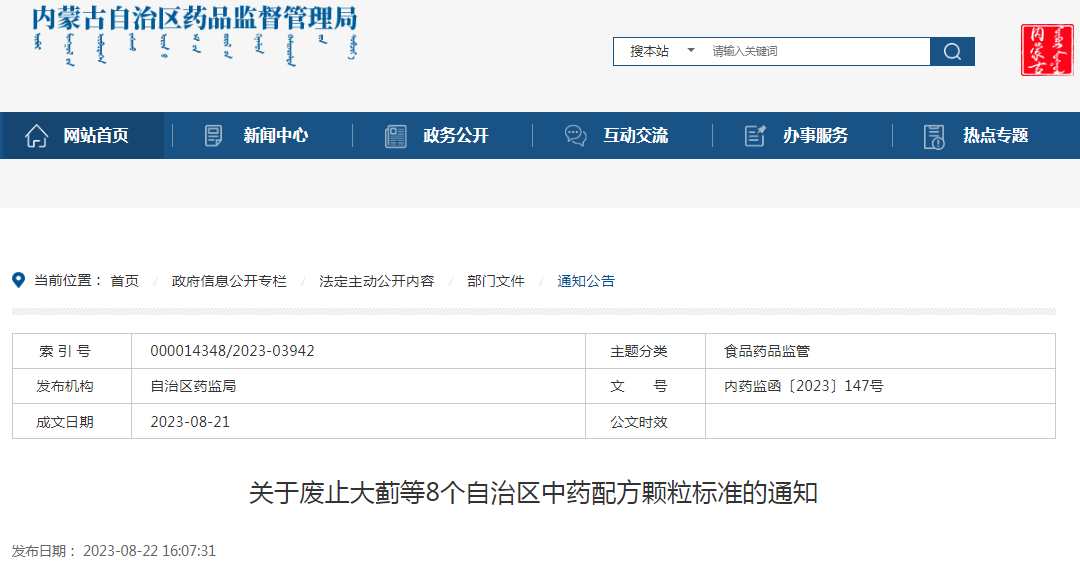Open the 互动交流 menu item
This screenshot has height=567, width=1080.
tap(636, 136)
